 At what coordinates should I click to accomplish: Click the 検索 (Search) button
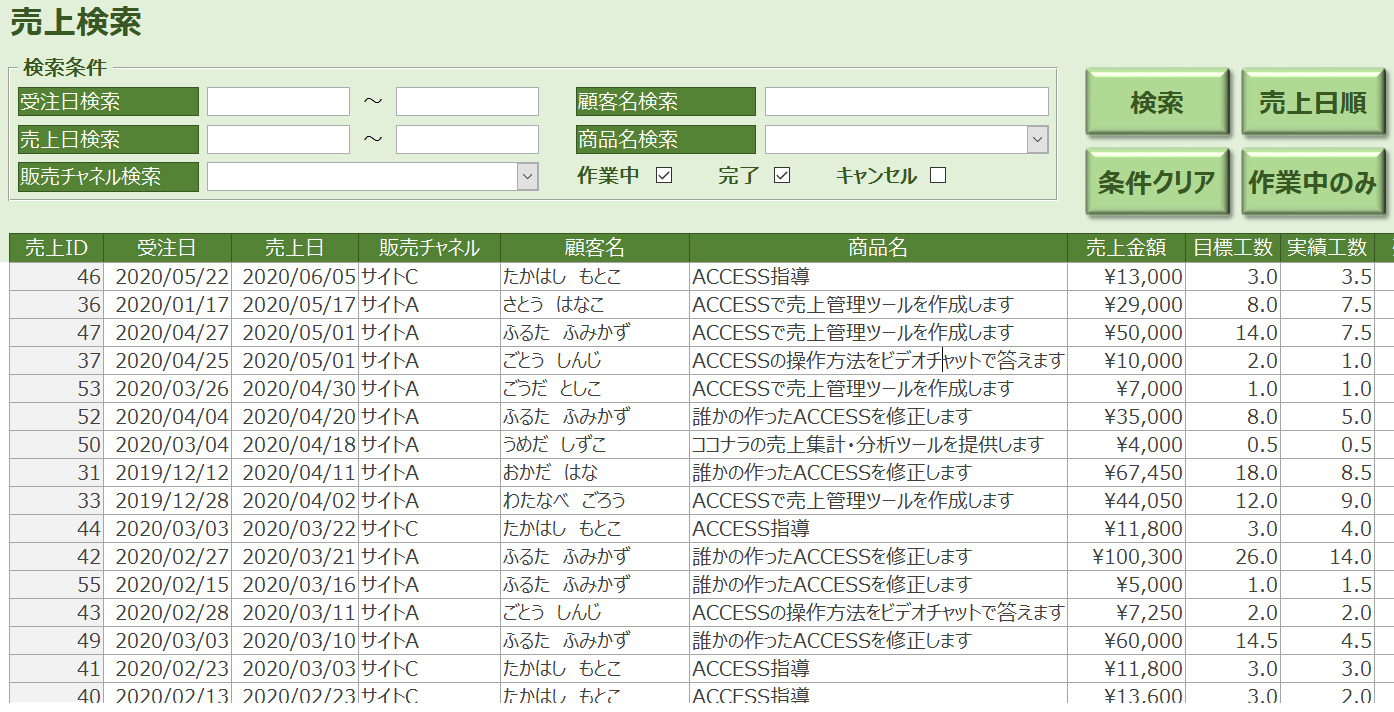point(1157,101)
